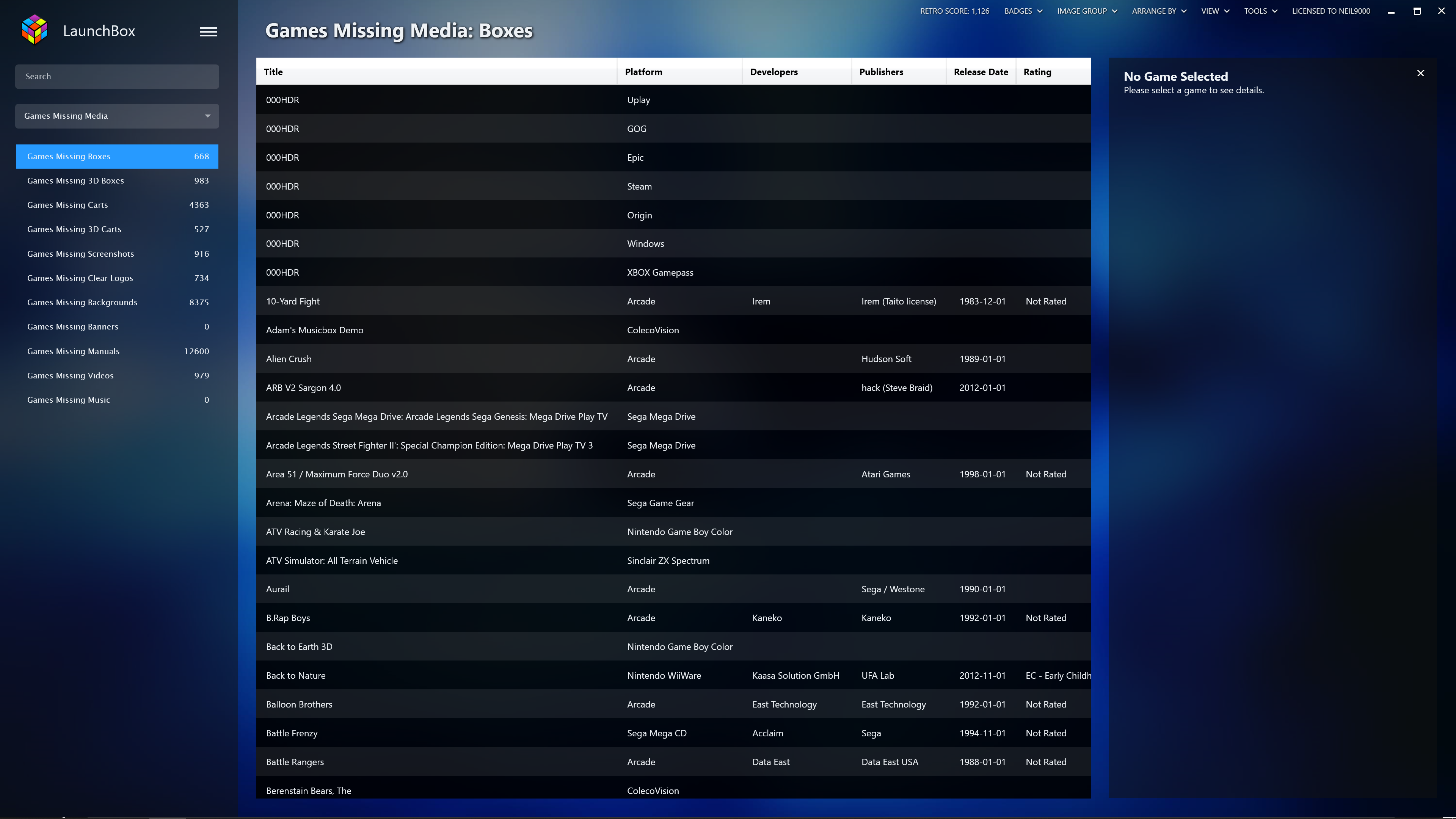
Task: Click the LaunchBox cube logo
Action: click(35, 30)
